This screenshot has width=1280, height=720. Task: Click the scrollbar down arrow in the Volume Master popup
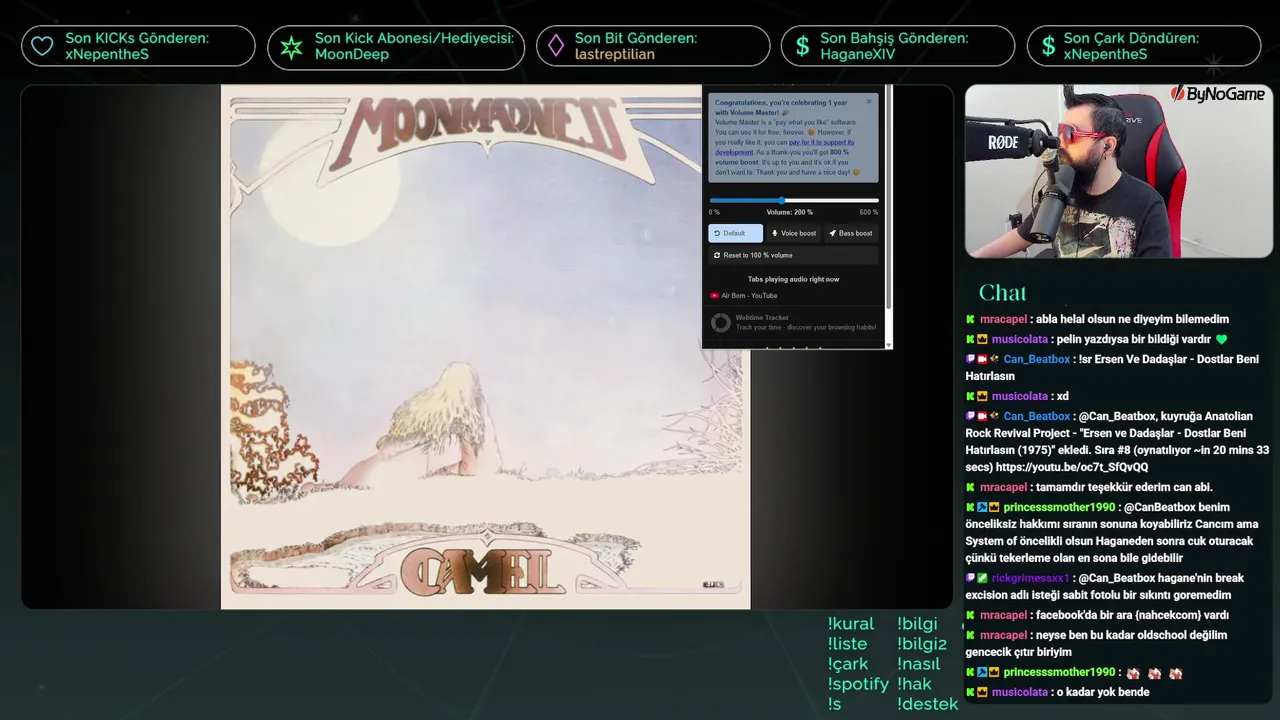coord(888,343)
